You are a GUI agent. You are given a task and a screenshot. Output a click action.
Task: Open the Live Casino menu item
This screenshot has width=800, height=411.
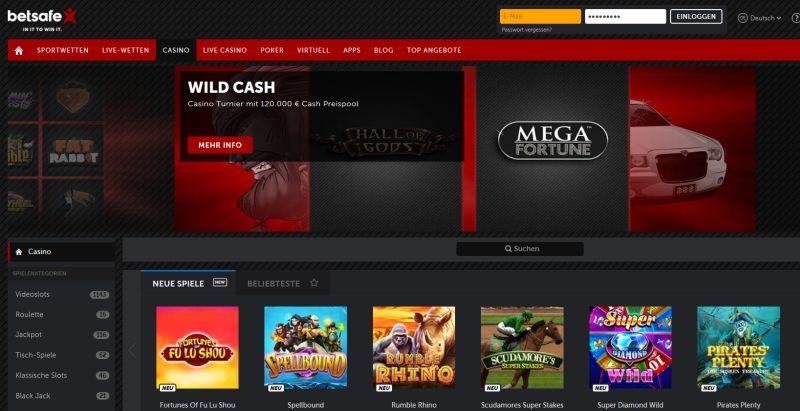click(x=224, y=50)
